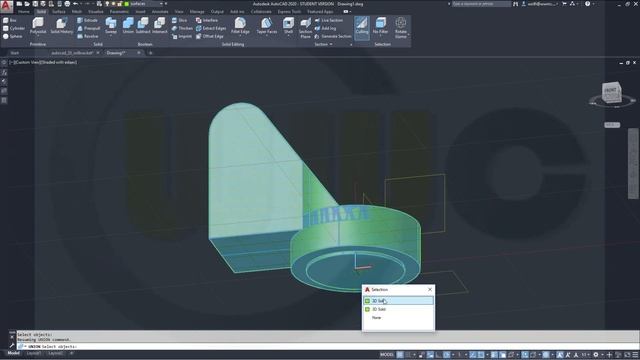Screen dimensions: 640x360
Task: Click the Box primitive tool
Action: click(10, 20)
